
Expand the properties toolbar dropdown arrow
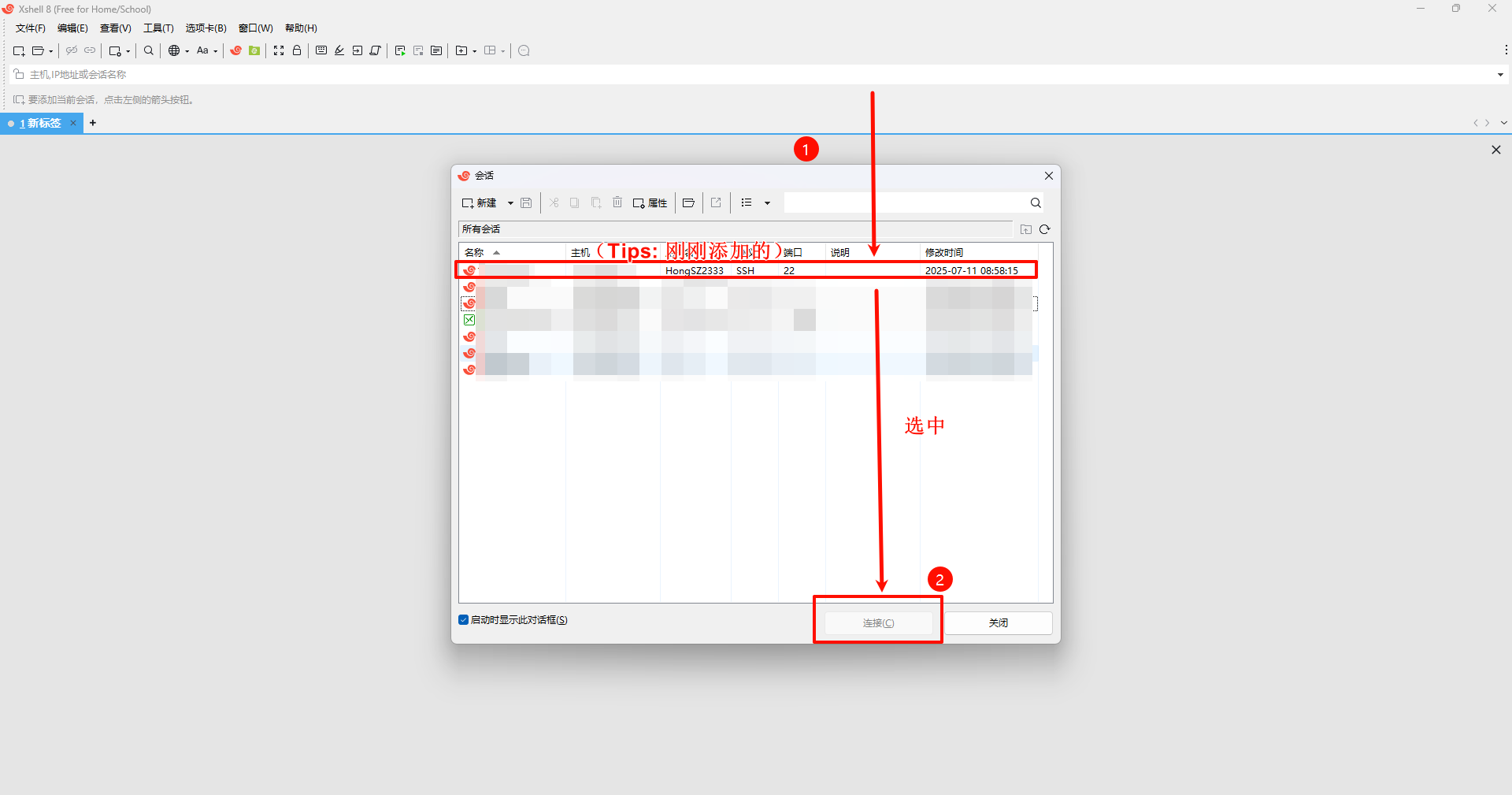(x=128, y=51)
